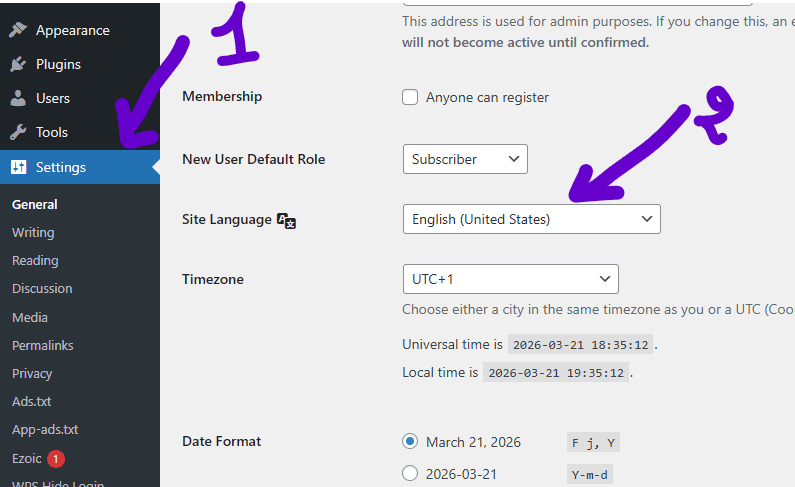Viewport: 795px width, 487px height.
Task: Click the Appearance paintbrush icon
Action: pos(18,30)
